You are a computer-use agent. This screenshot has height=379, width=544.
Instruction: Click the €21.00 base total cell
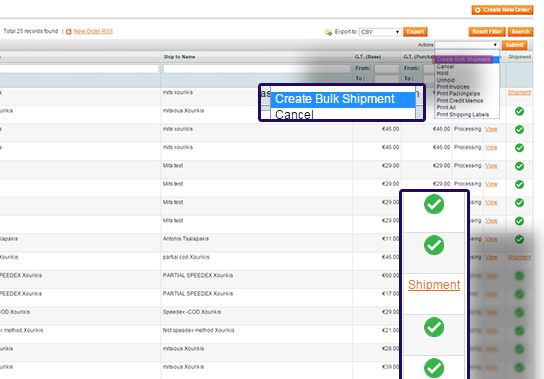[x=390, y=330]
